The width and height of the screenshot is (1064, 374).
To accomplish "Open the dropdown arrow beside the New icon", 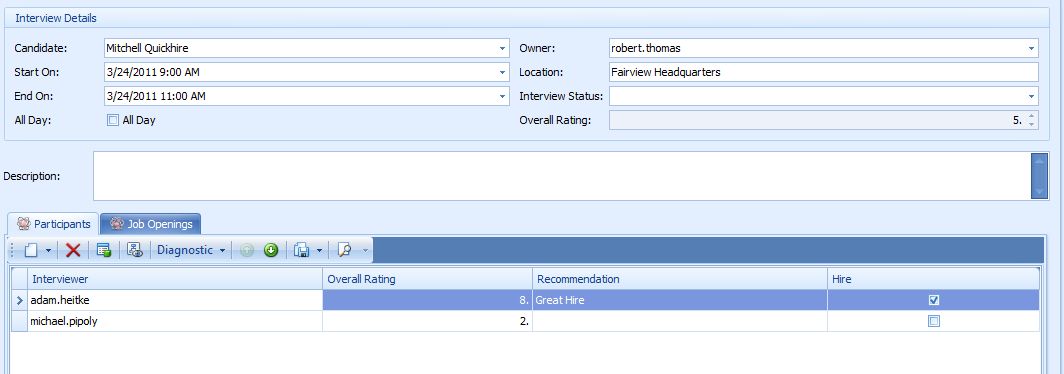I will (x=48, y=250).
